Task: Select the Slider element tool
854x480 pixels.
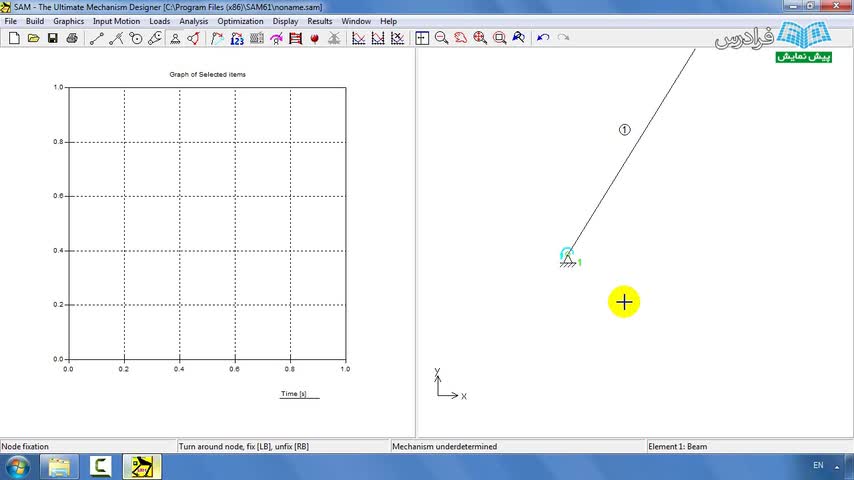Action: tap(116, 38)
